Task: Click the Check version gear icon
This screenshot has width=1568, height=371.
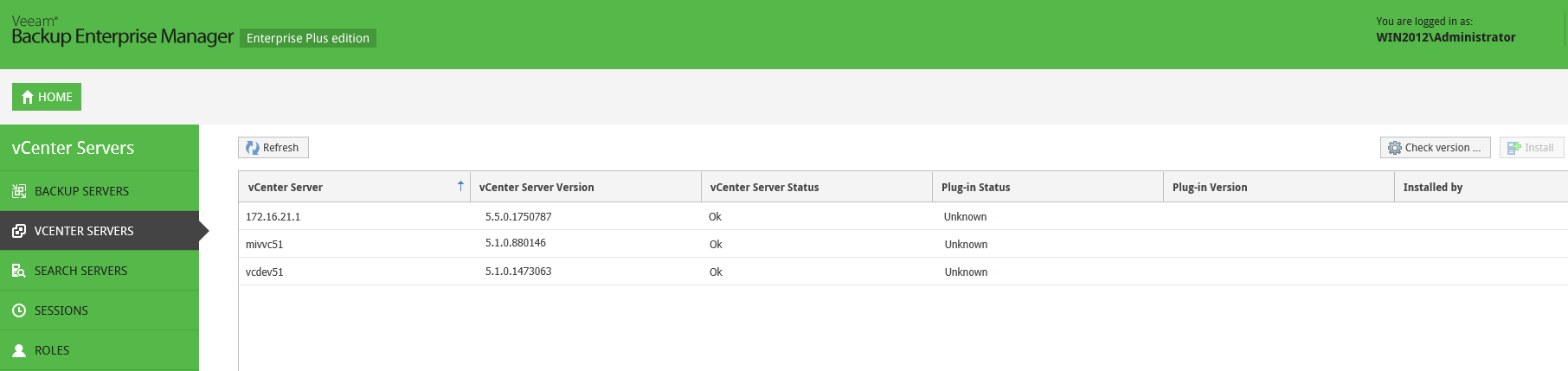Action: [1394, 148]
